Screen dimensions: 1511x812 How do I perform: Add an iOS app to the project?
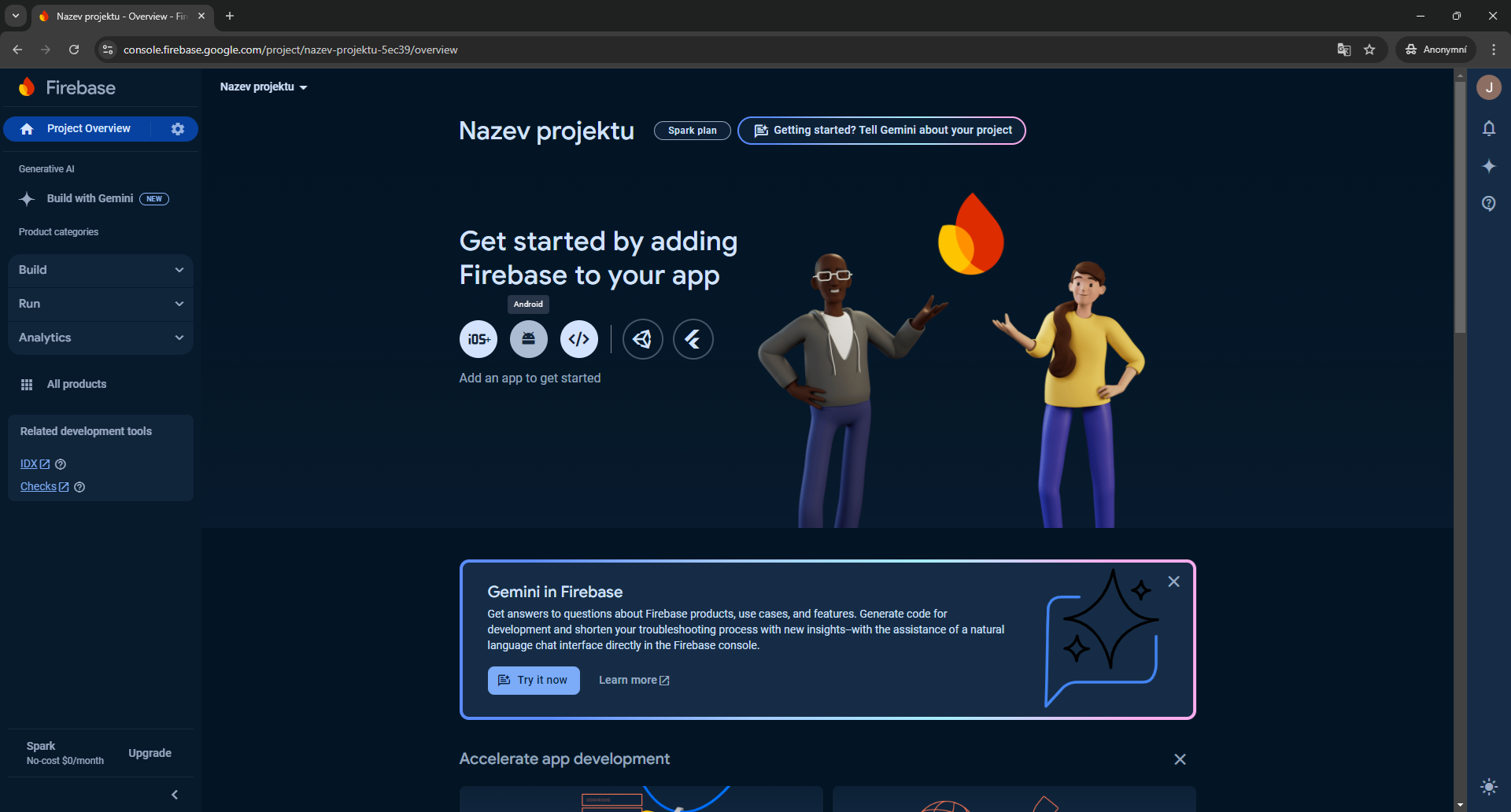[478, 339]
